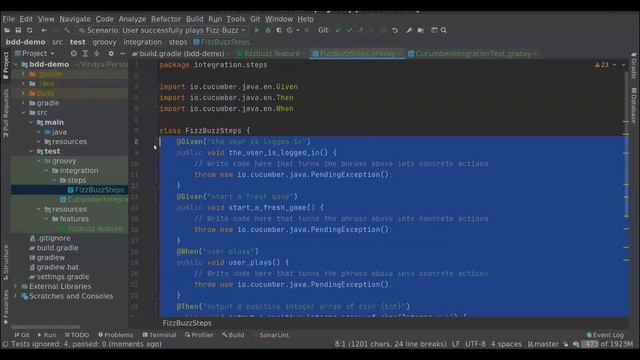Click the groovy breadcrumb item
This screenshot has height=360, width=640.
[104, 42]
